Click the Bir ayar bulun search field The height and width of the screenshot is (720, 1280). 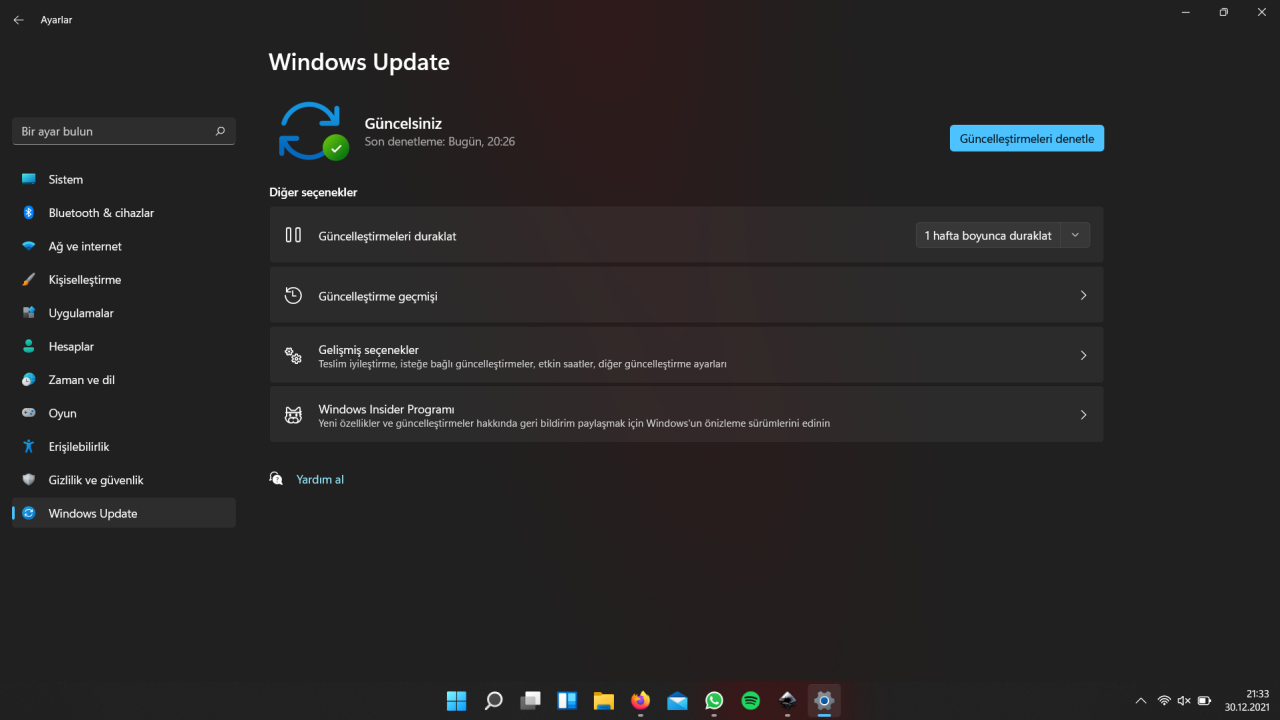pyautogui.click(x=124, y=131)
